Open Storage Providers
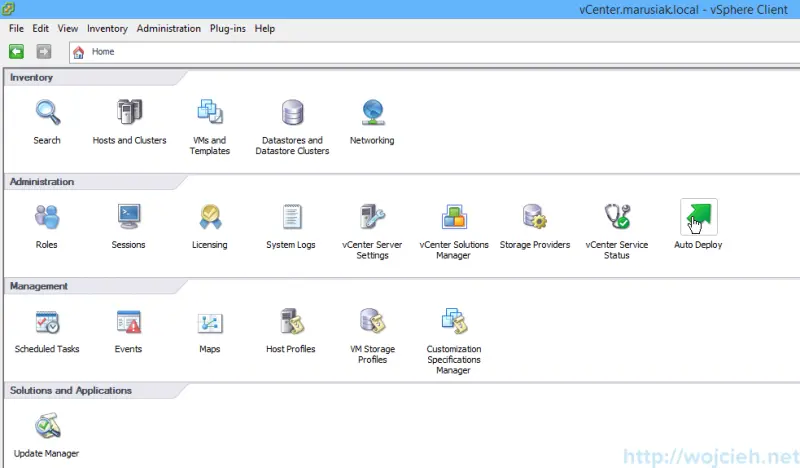Image resolution: width=800 pixels, height=468 pixels. 535,217
